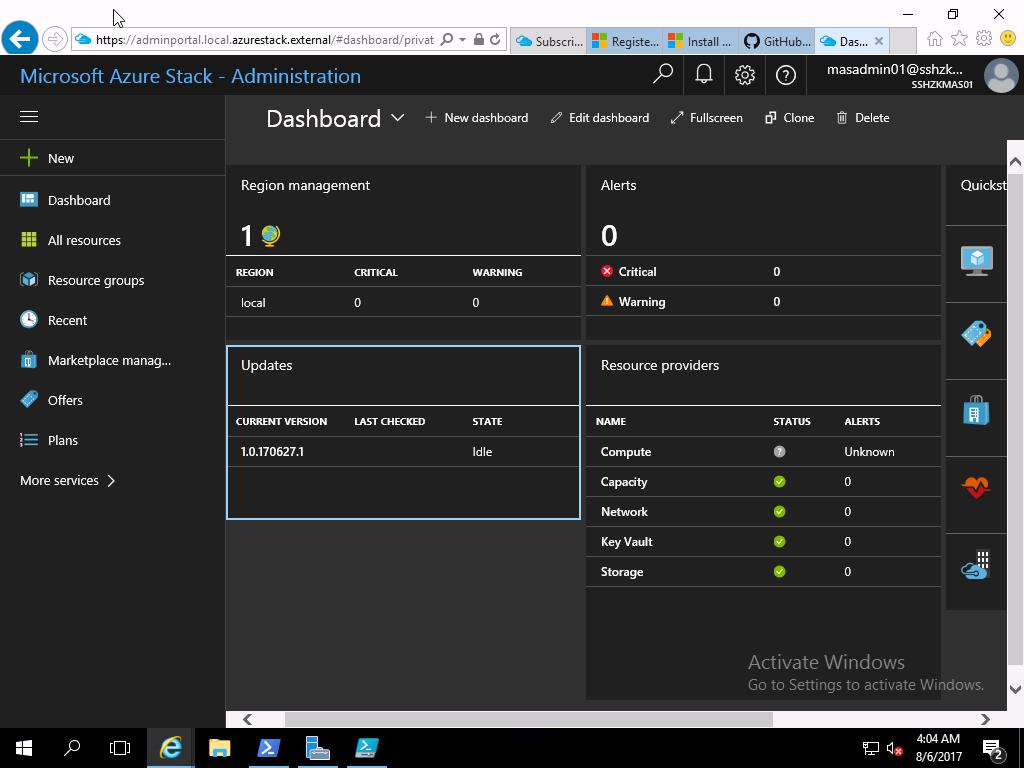Screen dimensions: 1024x768
Task: Click the Idle state value
Action: [482, 451]
